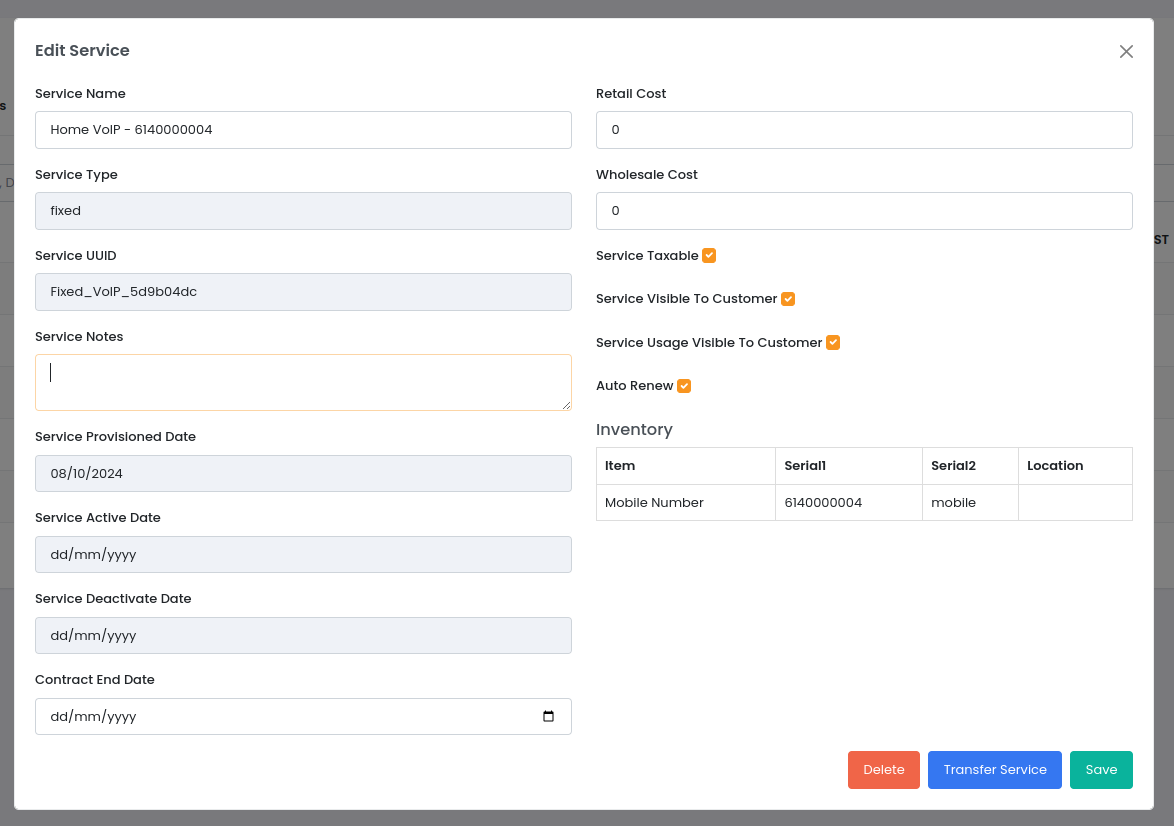Click inside the Service Notes field
This screenshot has height=826, width=1174.
click(x=303, y=382)
